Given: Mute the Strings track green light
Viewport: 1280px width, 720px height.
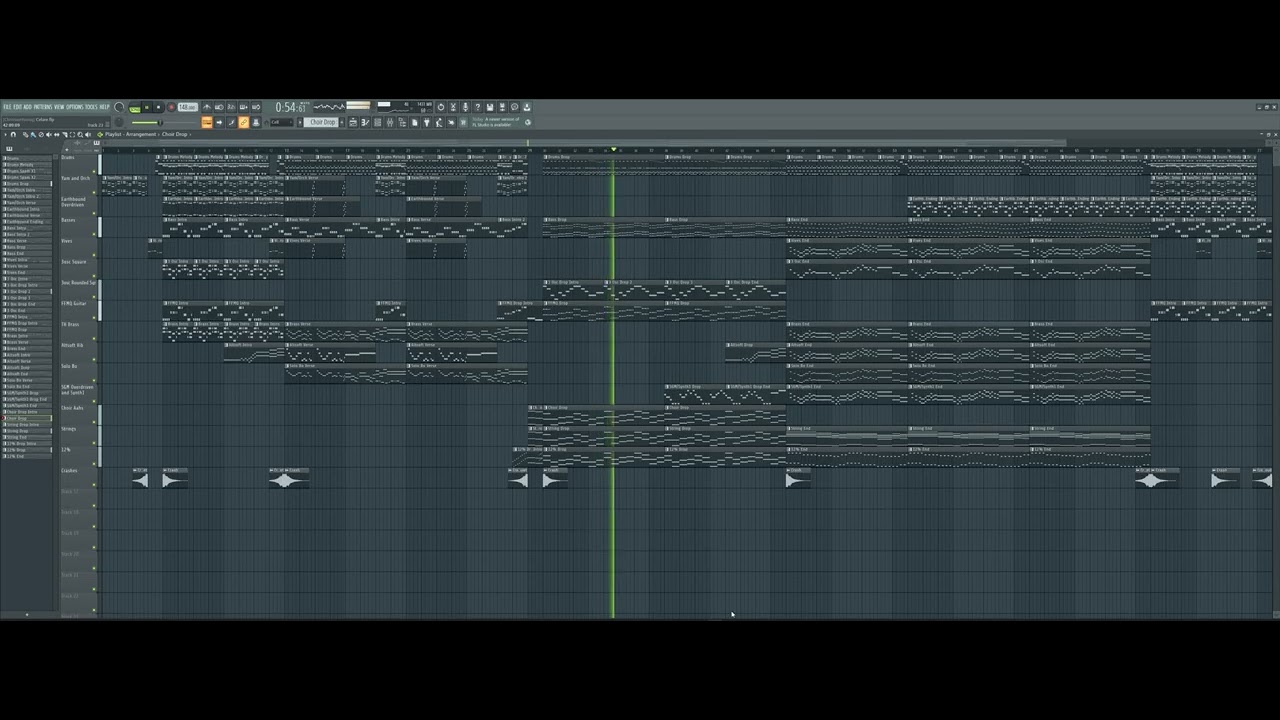Looking at the screenshot, I should [x=94, y=443].
